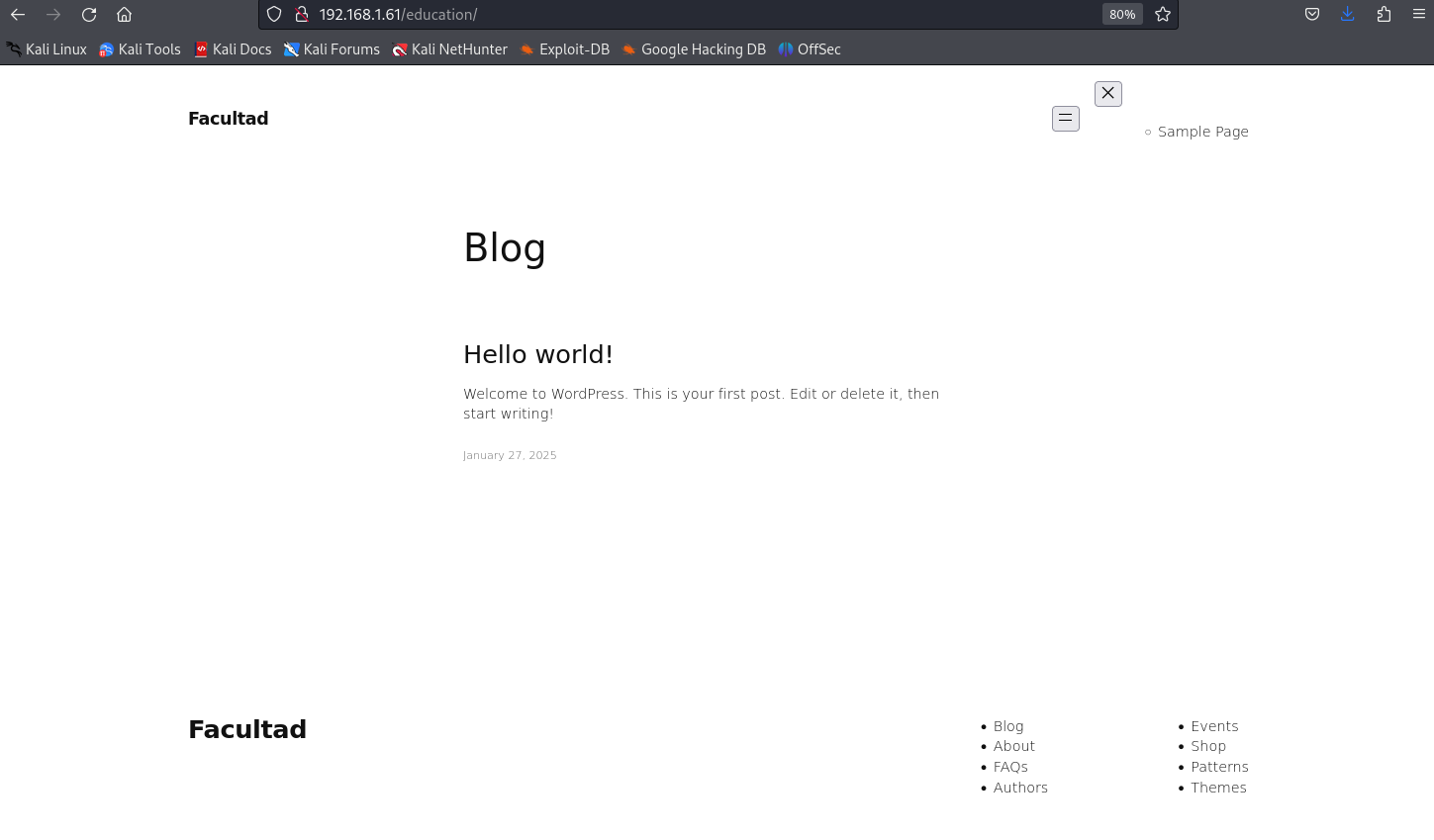Open Firefox application hamburger menu
This screenshot has width=1434, height=840.
1418,15
